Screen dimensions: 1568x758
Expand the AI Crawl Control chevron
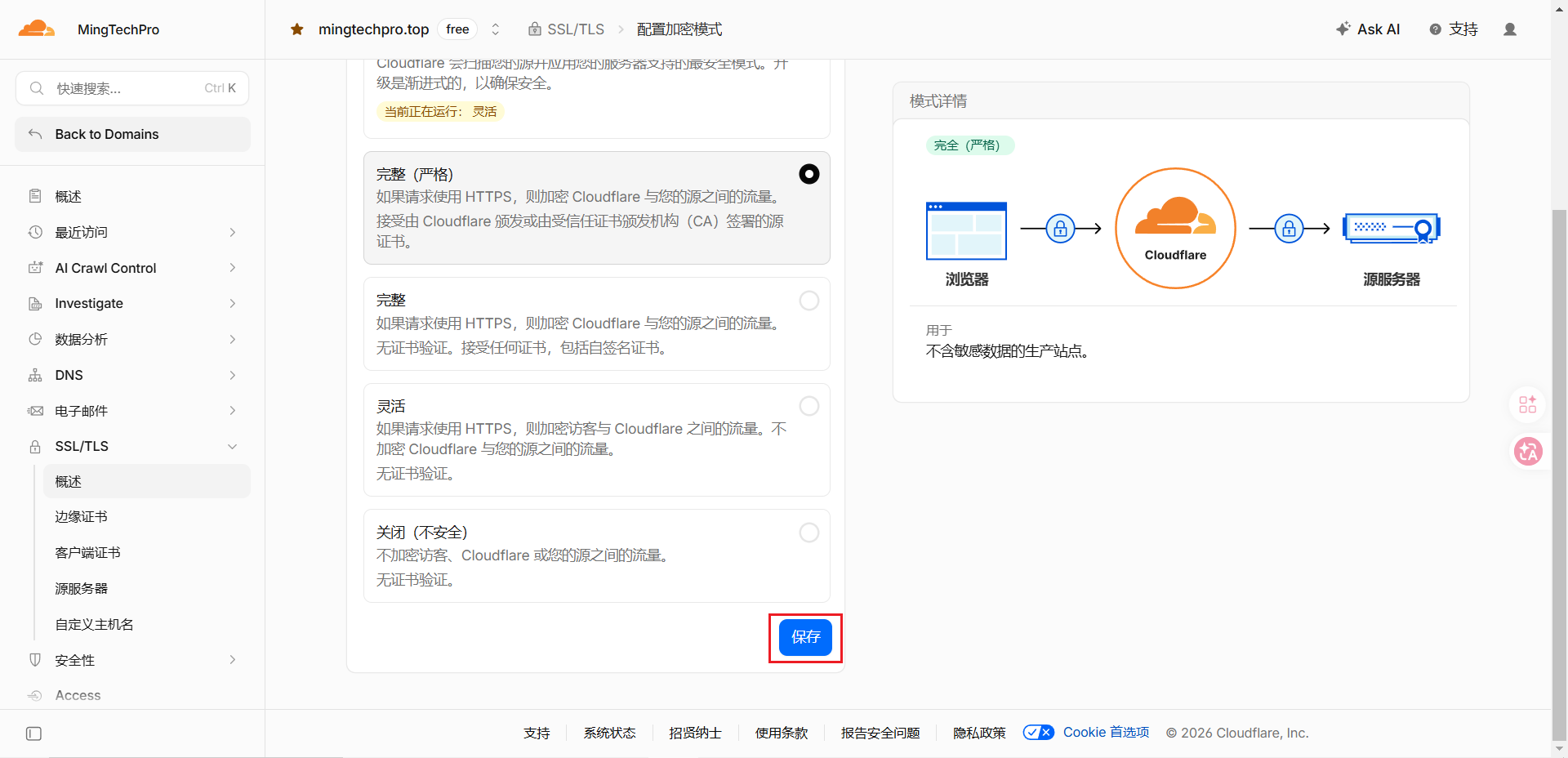[233, 268]
